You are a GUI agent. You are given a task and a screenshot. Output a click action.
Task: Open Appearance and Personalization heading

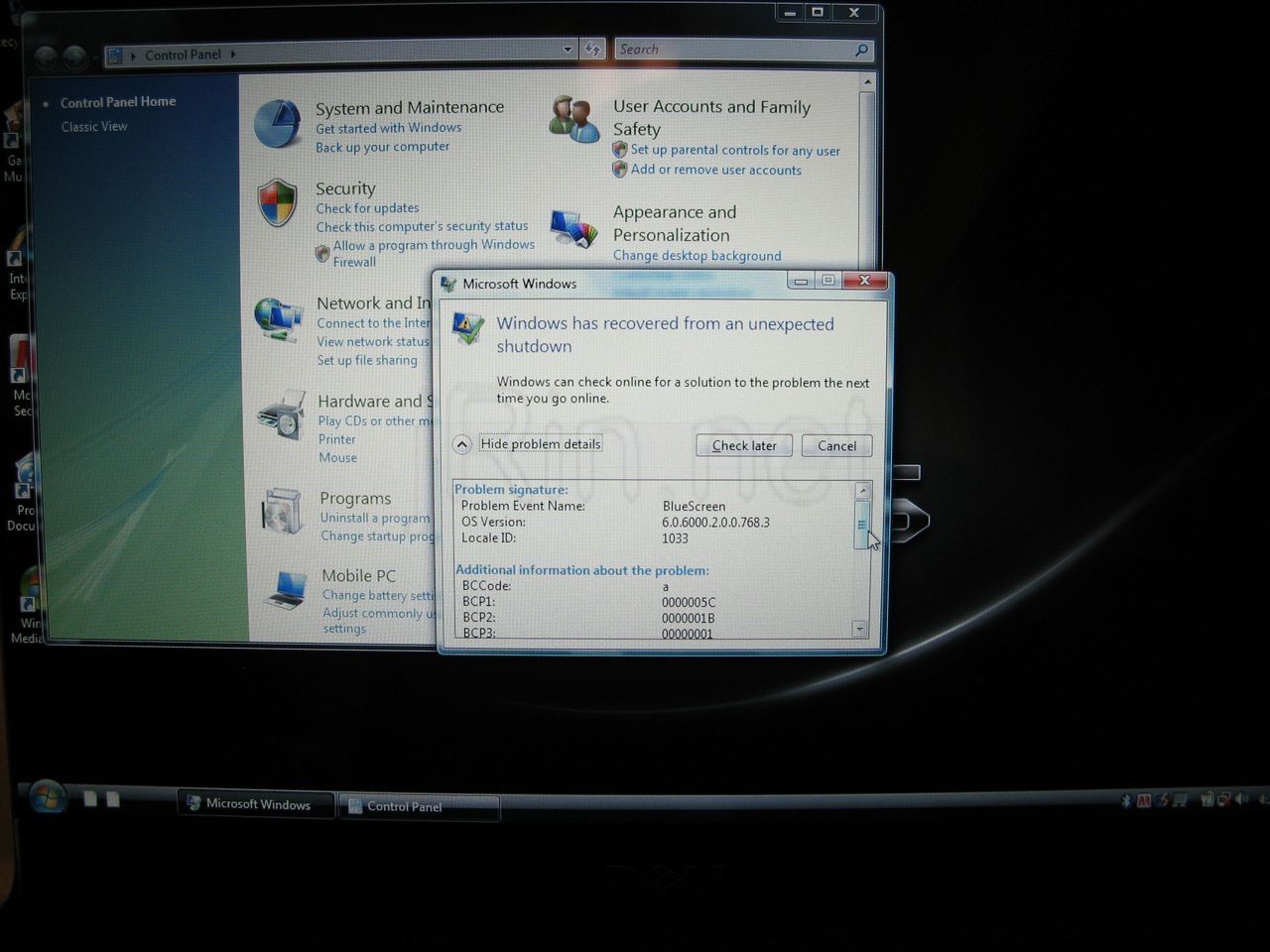tap(675, 223)
